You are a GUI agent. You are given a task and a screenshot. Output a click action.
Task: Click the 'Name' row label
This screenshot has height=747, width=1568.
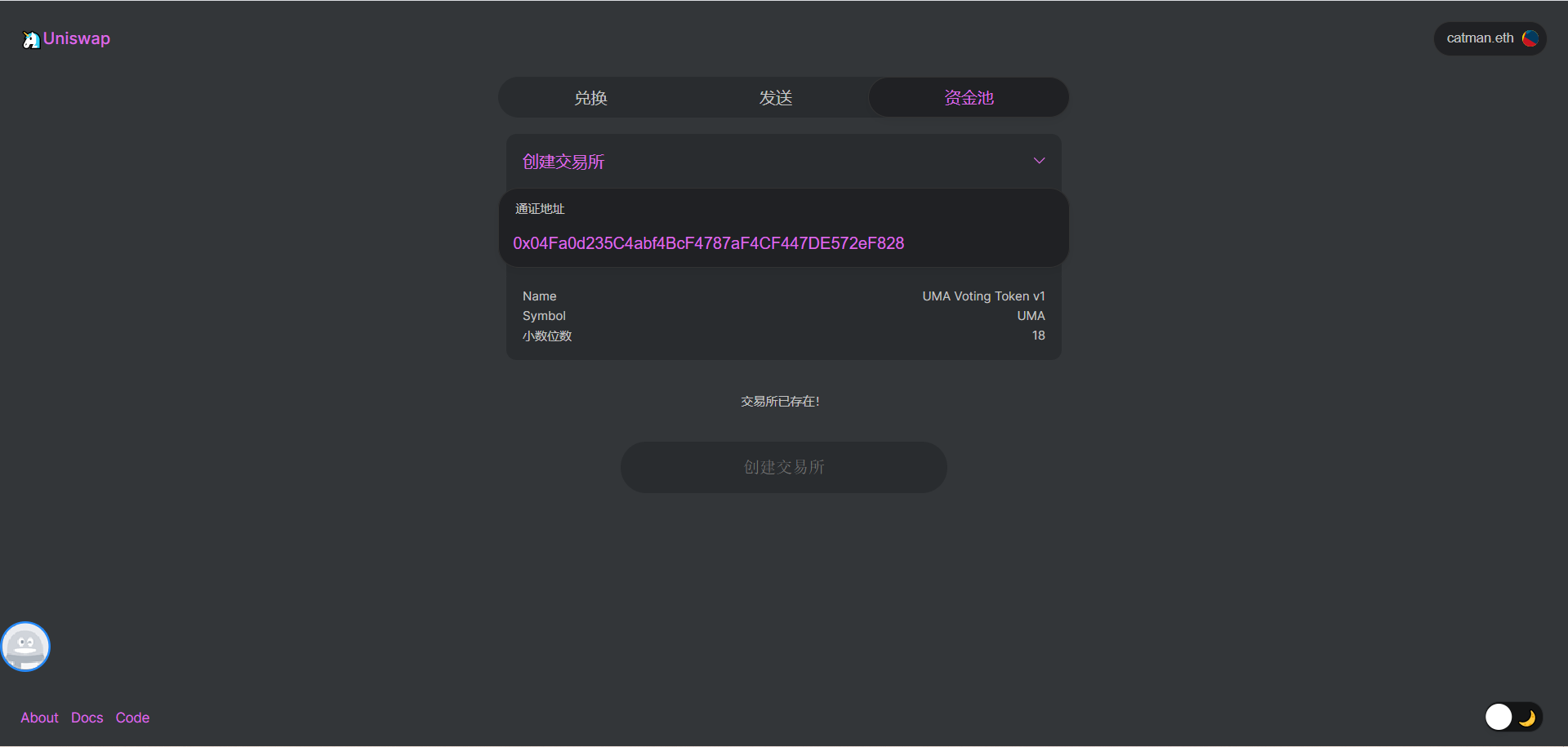tap(539, 296)
